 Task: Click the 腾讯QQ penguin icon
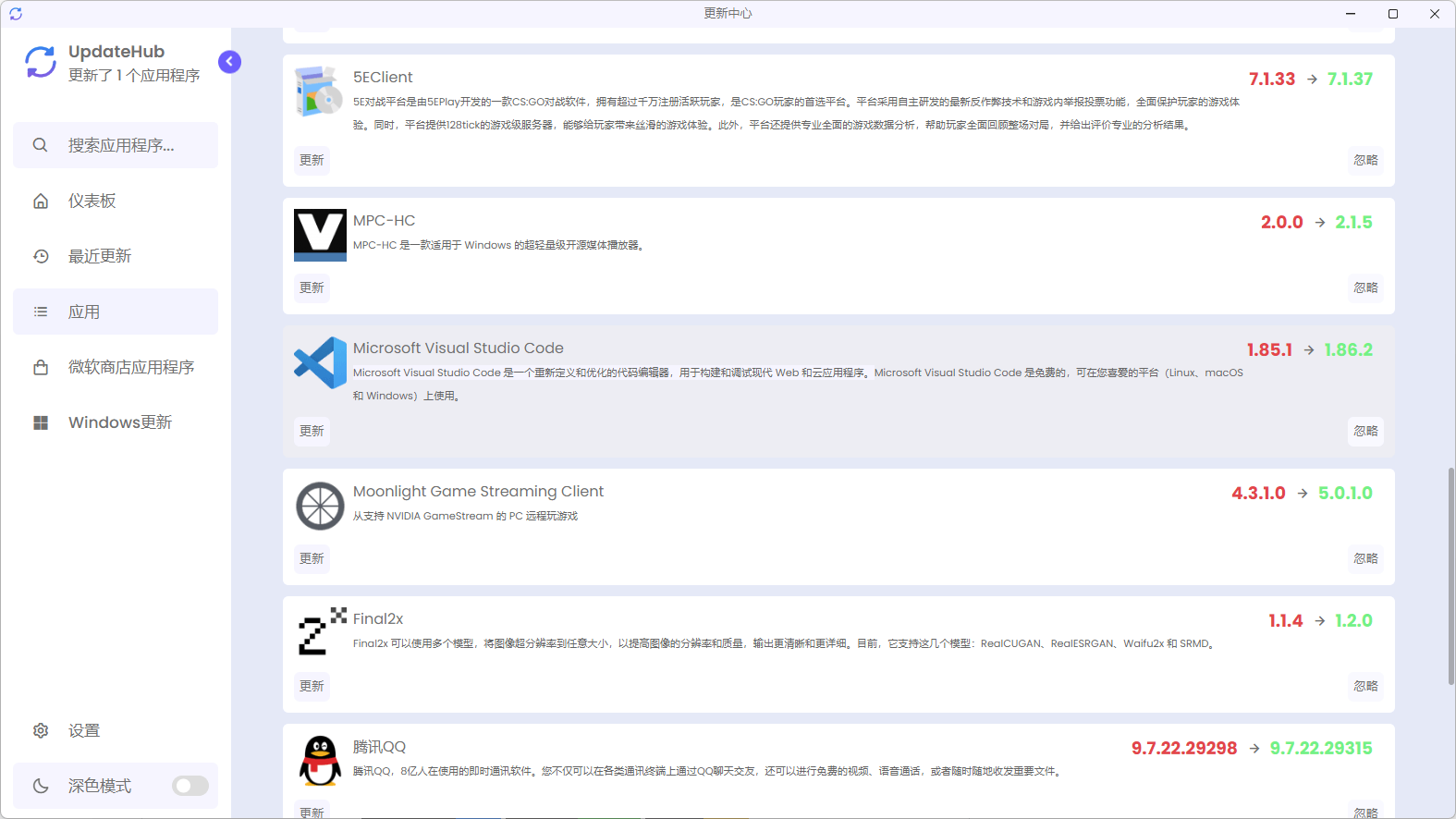(320, 761)
